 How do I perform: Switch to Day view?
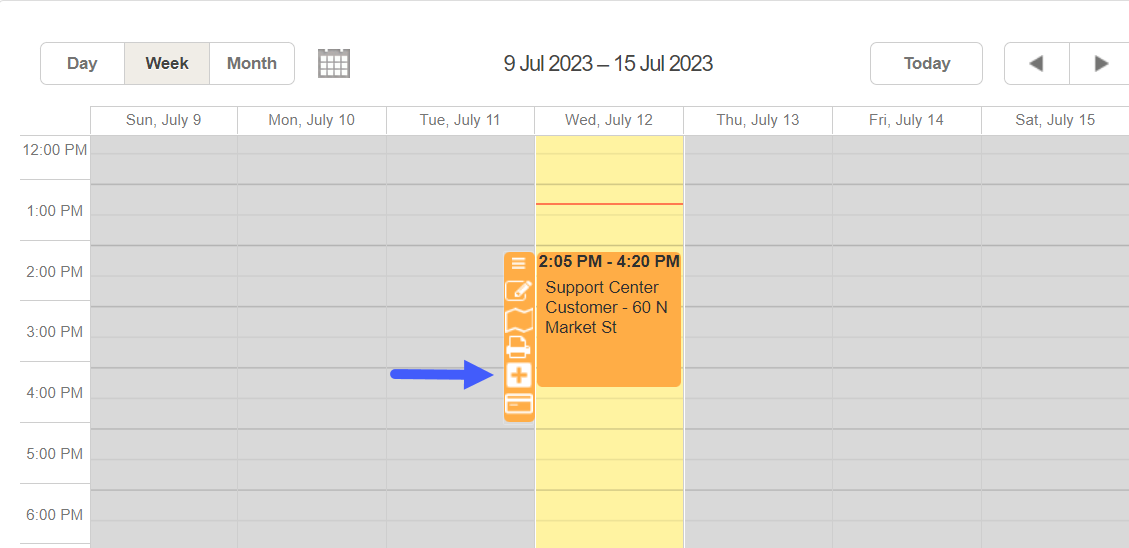click(x=82, y=63)
